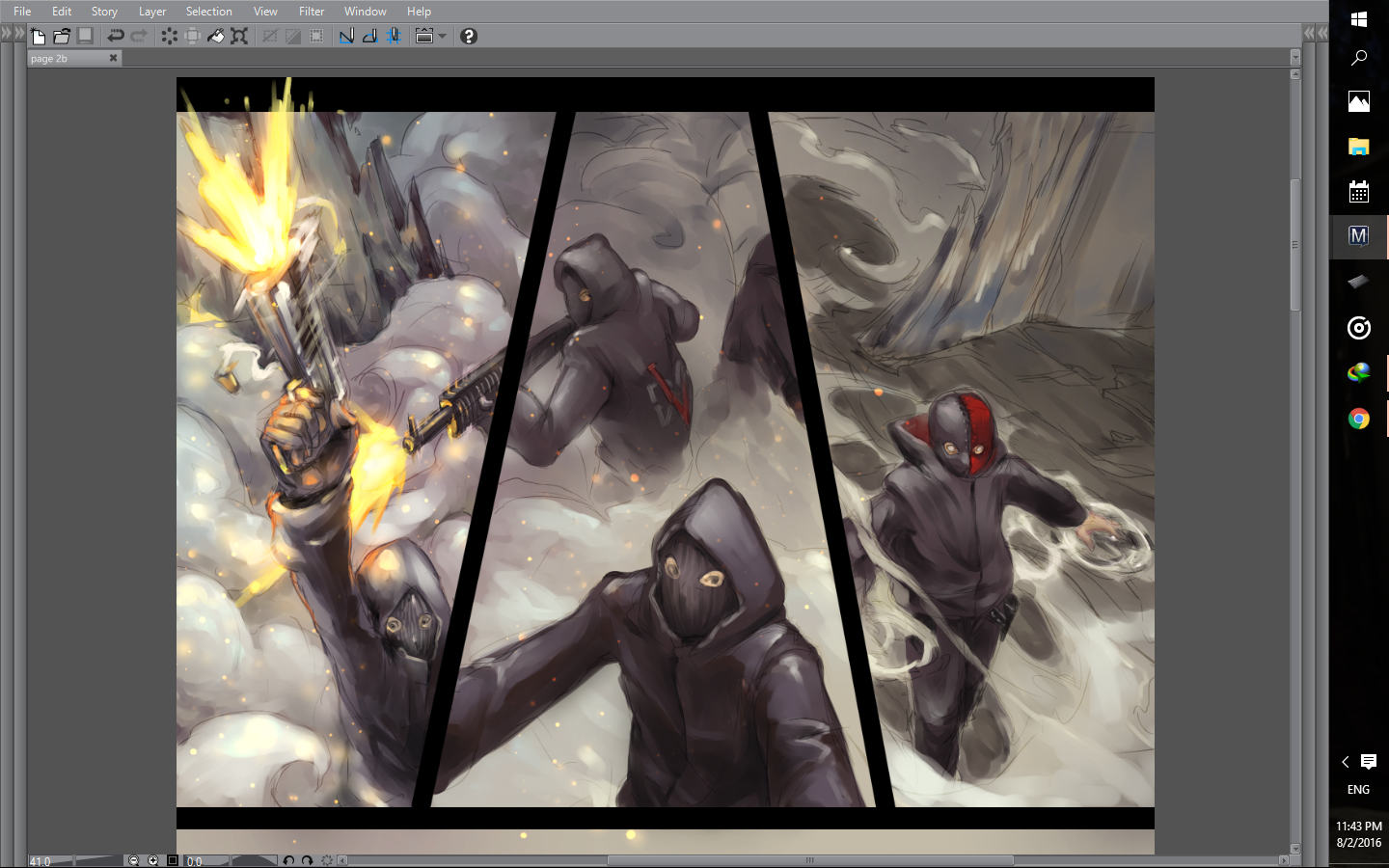Click the Open file folder icon
1389x868 pixels.
coord(62,37)
